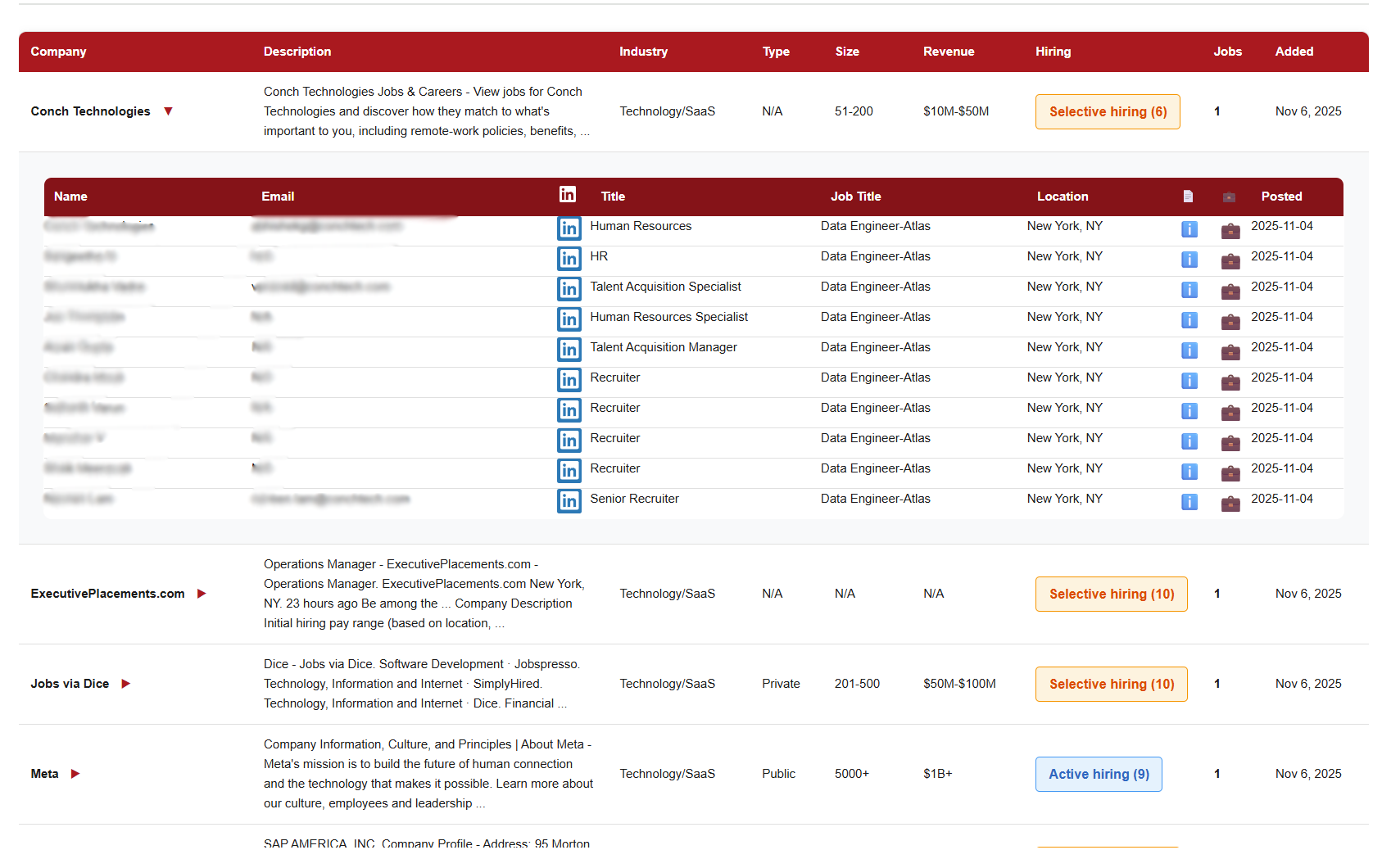Click briefcase icon in Senior Recruiter row
Image resolution: width=1382 pixels, height=868 pixels.
tap(1230, 502)
